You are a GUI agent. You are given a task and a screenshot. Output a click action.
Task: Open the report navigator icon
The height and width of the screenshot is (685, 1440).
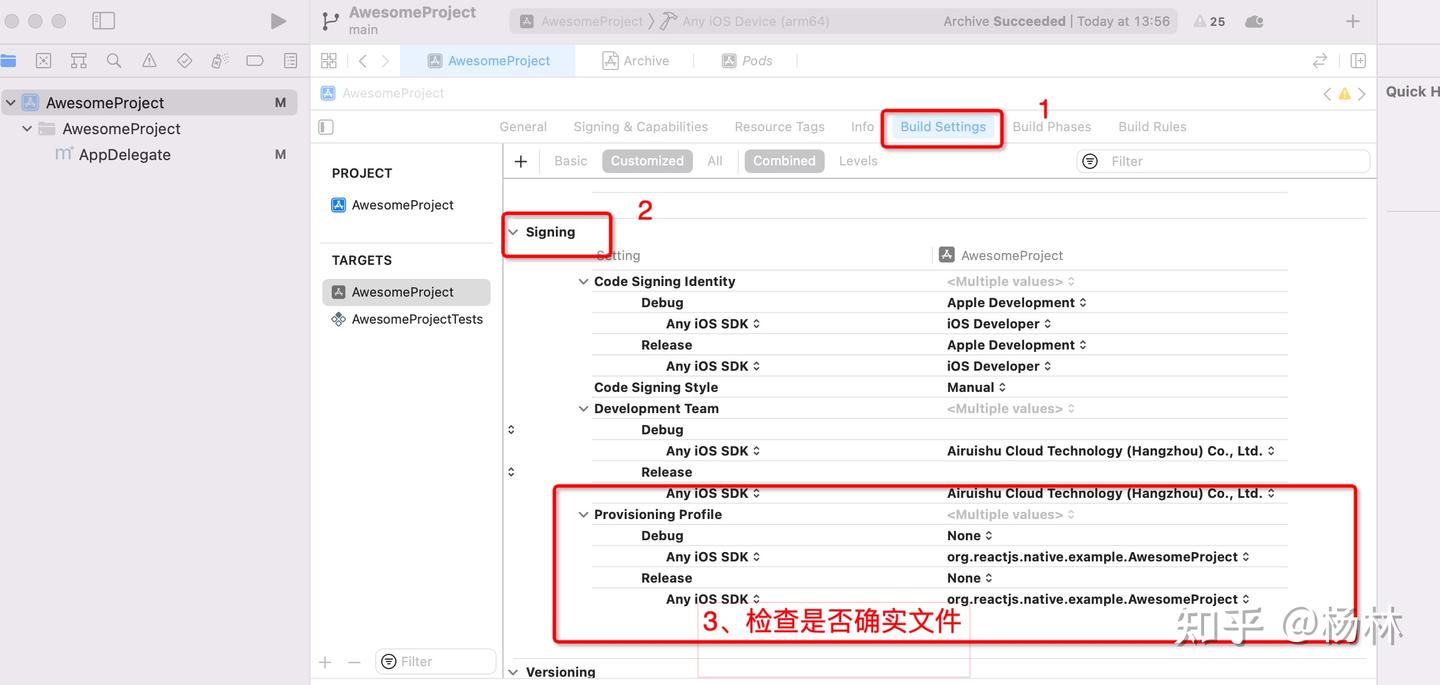[x=290, y=61]
